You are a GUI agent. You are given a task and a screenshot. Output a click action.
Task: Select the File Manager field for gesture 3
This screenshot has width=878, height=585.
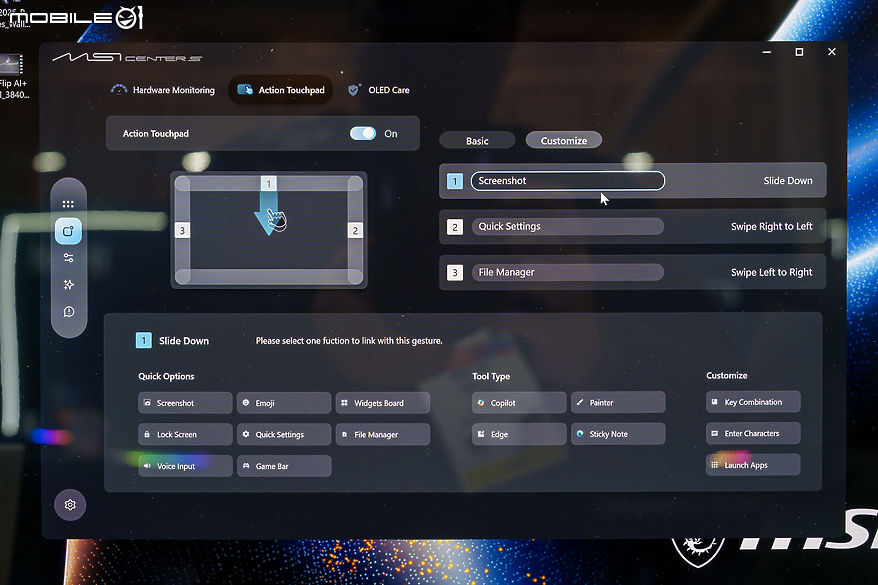[x=568, y=272]
